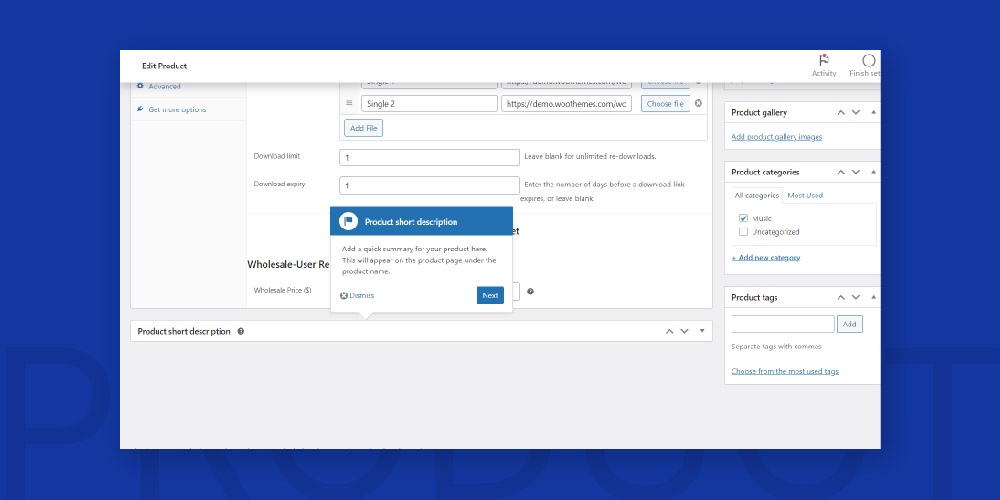Check the Music category checkbox
The height and width of the screenshot is (500, 1000).
[743, 218]
